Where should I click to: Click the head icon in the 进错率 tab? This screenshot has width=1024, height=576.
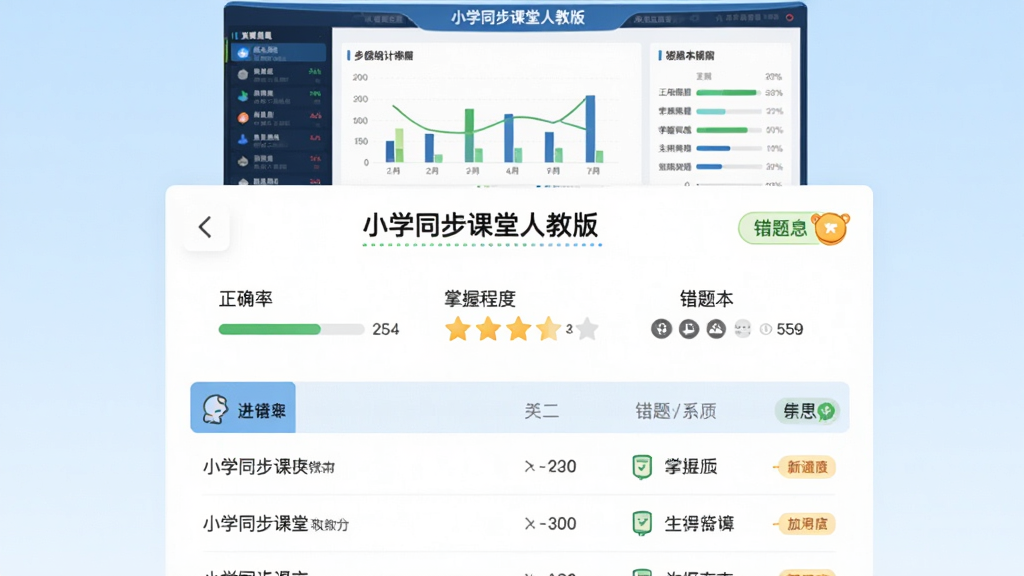pos(215,409)
